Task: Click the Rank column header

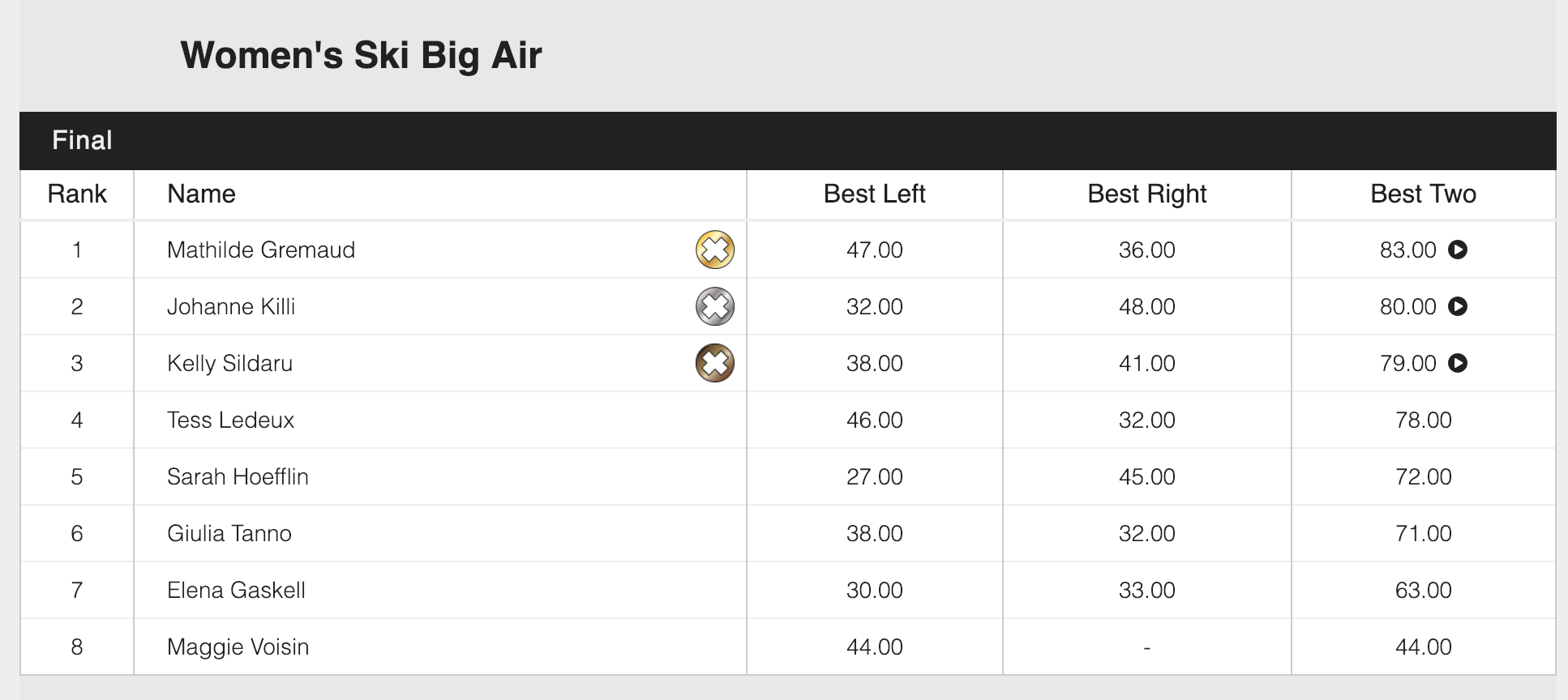Action: 77,194
